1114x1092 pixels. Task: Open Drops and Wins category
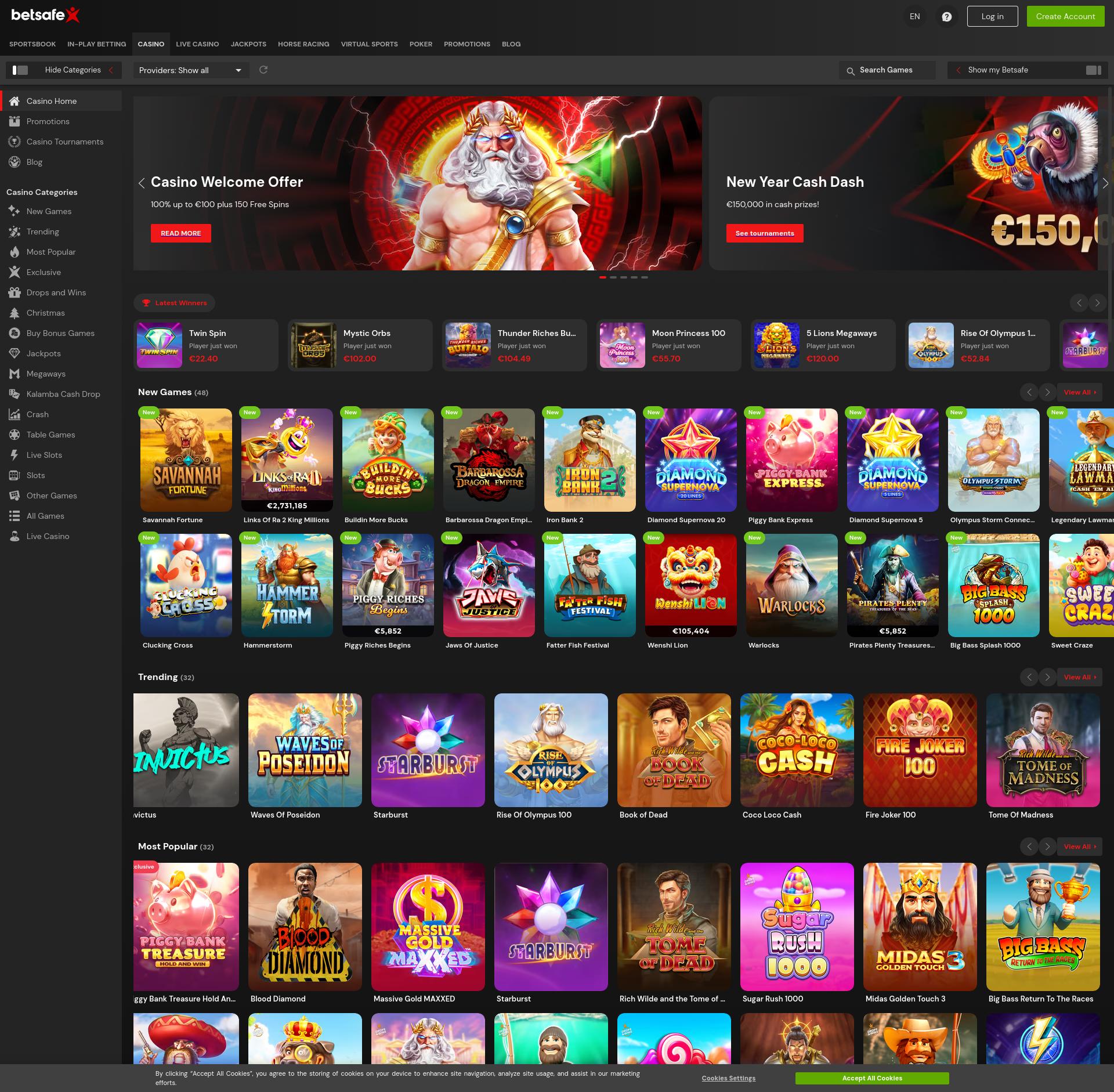56,292
